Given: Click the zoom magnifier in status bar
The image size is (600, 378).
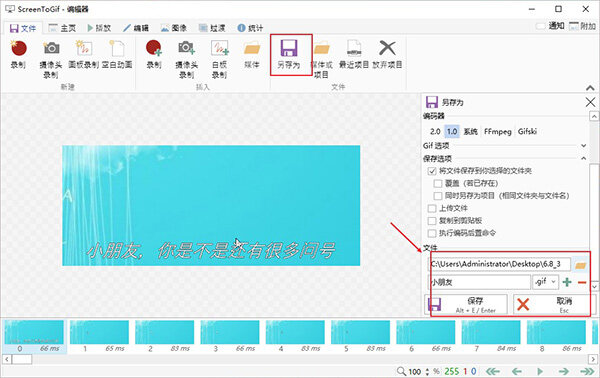Looking at the screenshot, I should [x=401, y=371].
